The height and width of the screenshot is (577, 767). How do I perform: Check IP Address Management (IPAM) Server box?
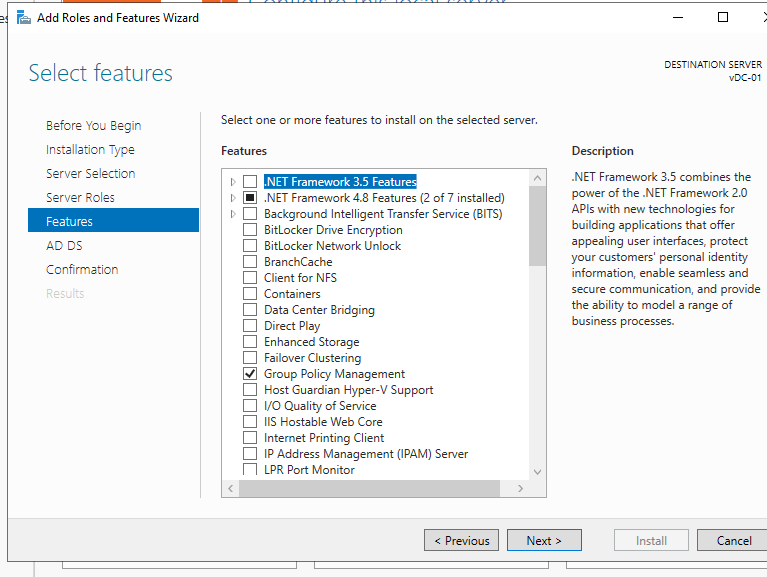pos(250,454)
